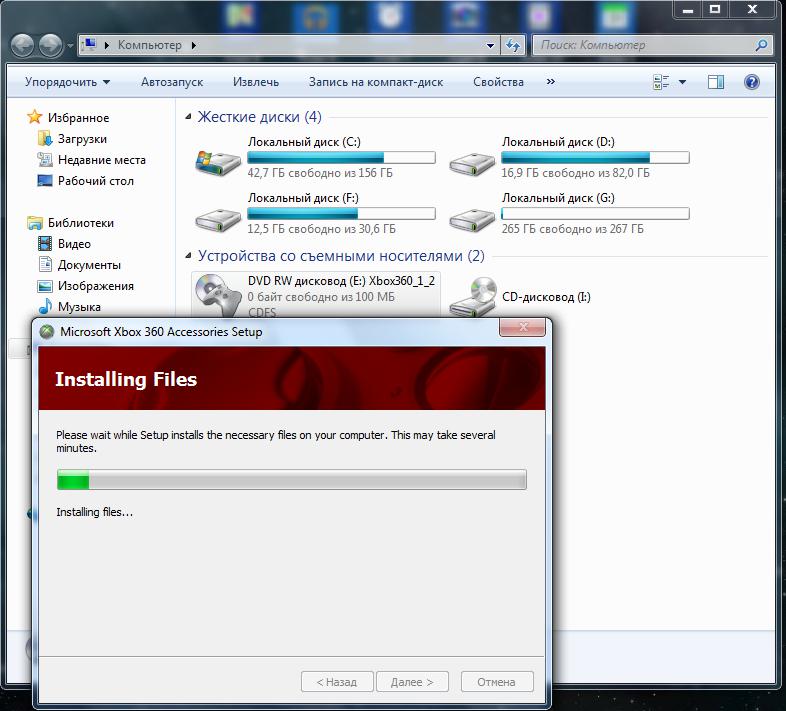Screen dimensions: 786x711
Task: Click the '265 ГБ свободно из 267 ГБ' text
Action: 572,229
